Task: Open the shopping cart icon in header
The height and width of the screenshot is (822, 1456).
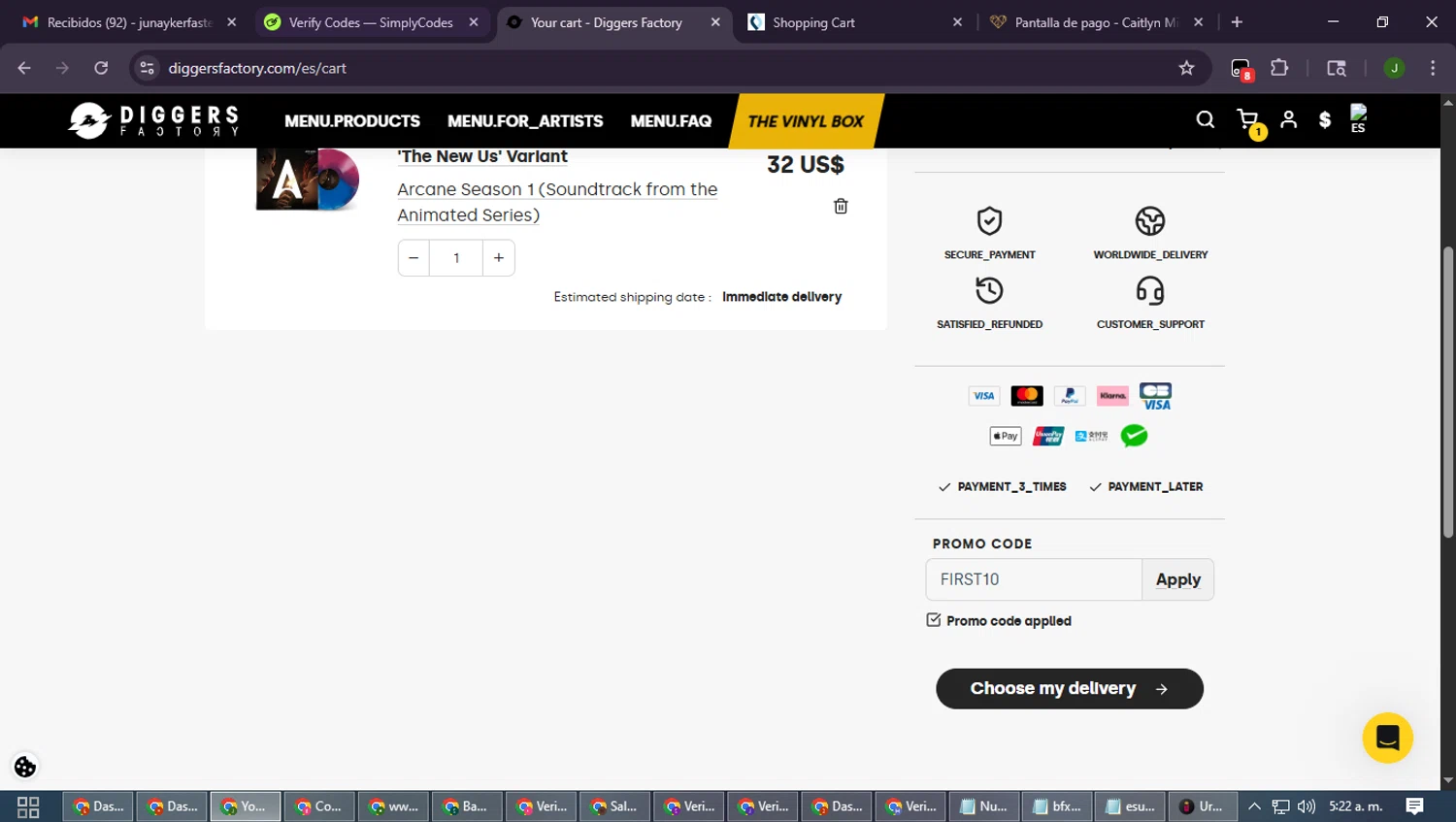Action: (1248, 119)
